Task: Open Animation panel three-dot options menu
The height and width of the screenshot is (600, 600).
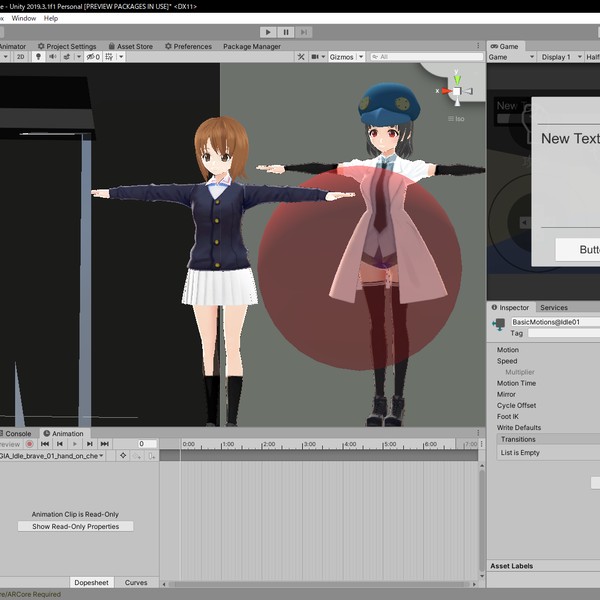Action: (x=478, y=433)
